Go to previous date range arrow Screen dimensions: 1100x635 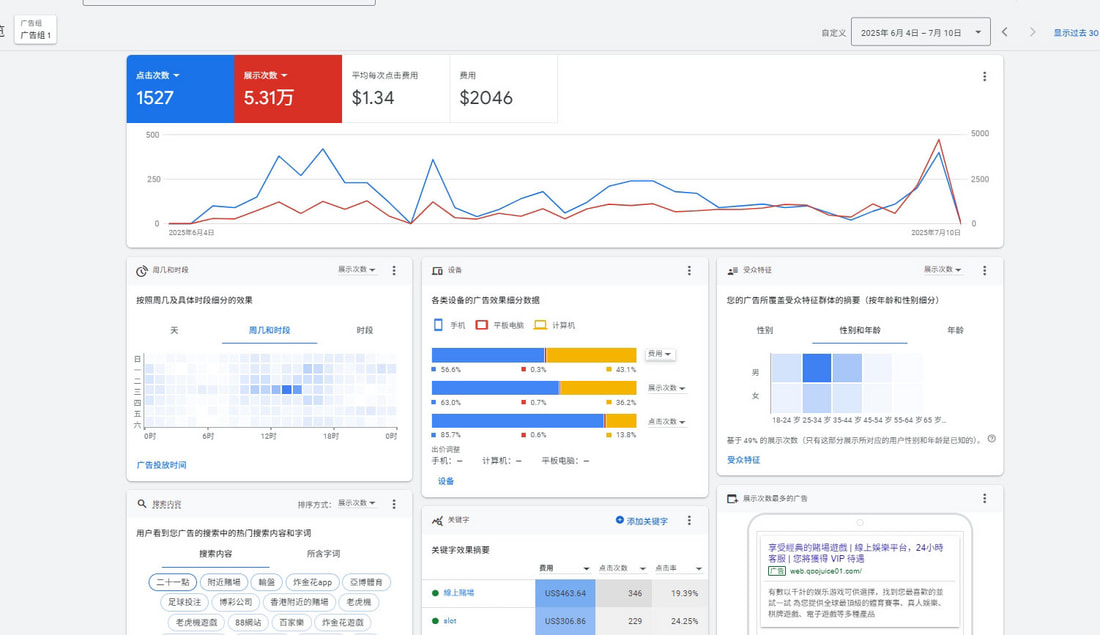click(x=1005, y=32)
